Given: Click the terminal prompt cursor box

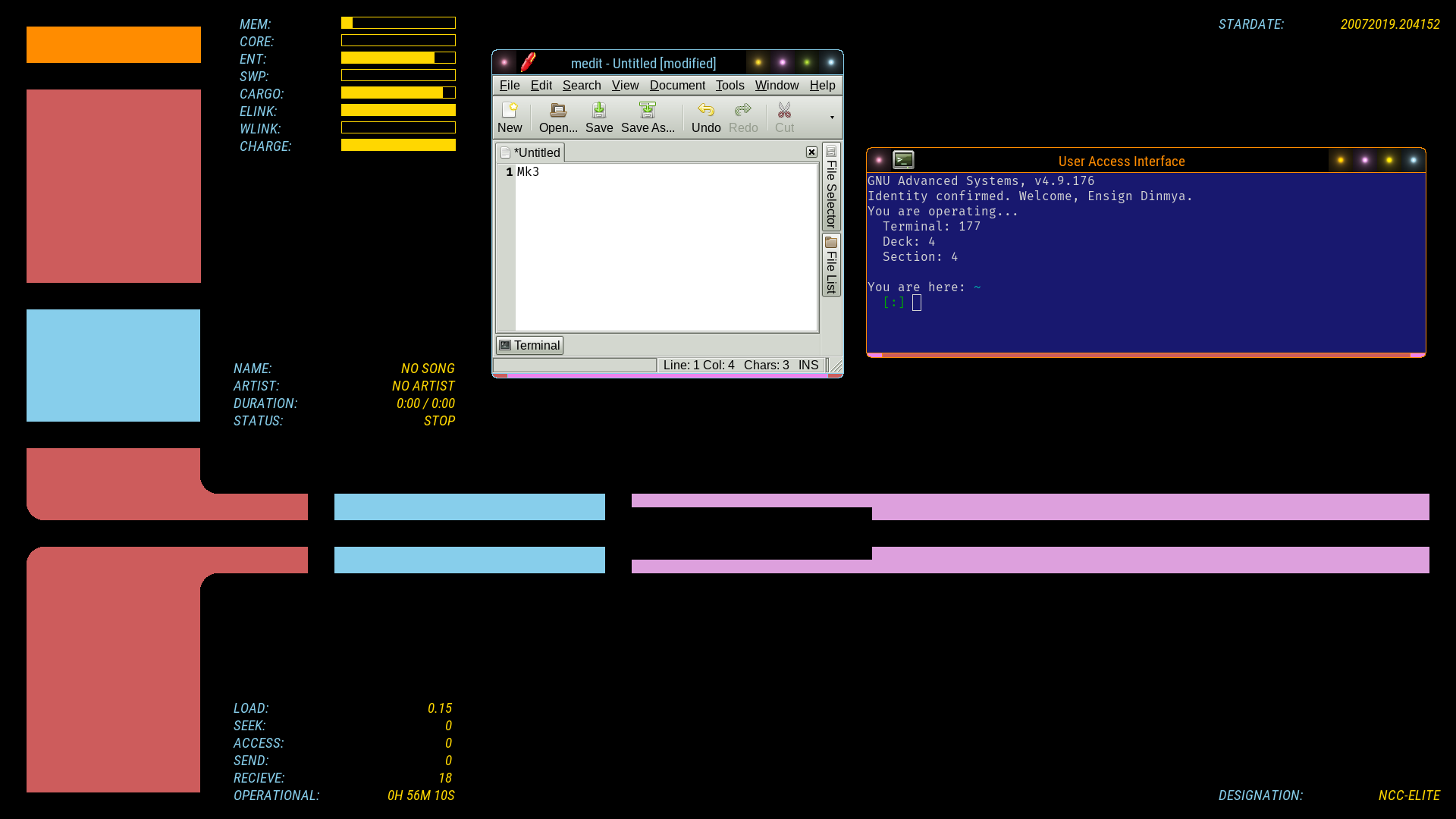Looking at the screenshot, I should [x=917, y=303].
